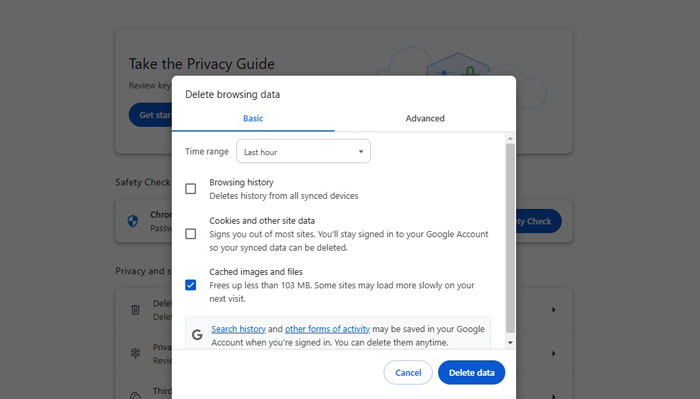Screen dimensions: 700x399
Task: Click the Get started button behind dialog
Action: tap(150, 115)
